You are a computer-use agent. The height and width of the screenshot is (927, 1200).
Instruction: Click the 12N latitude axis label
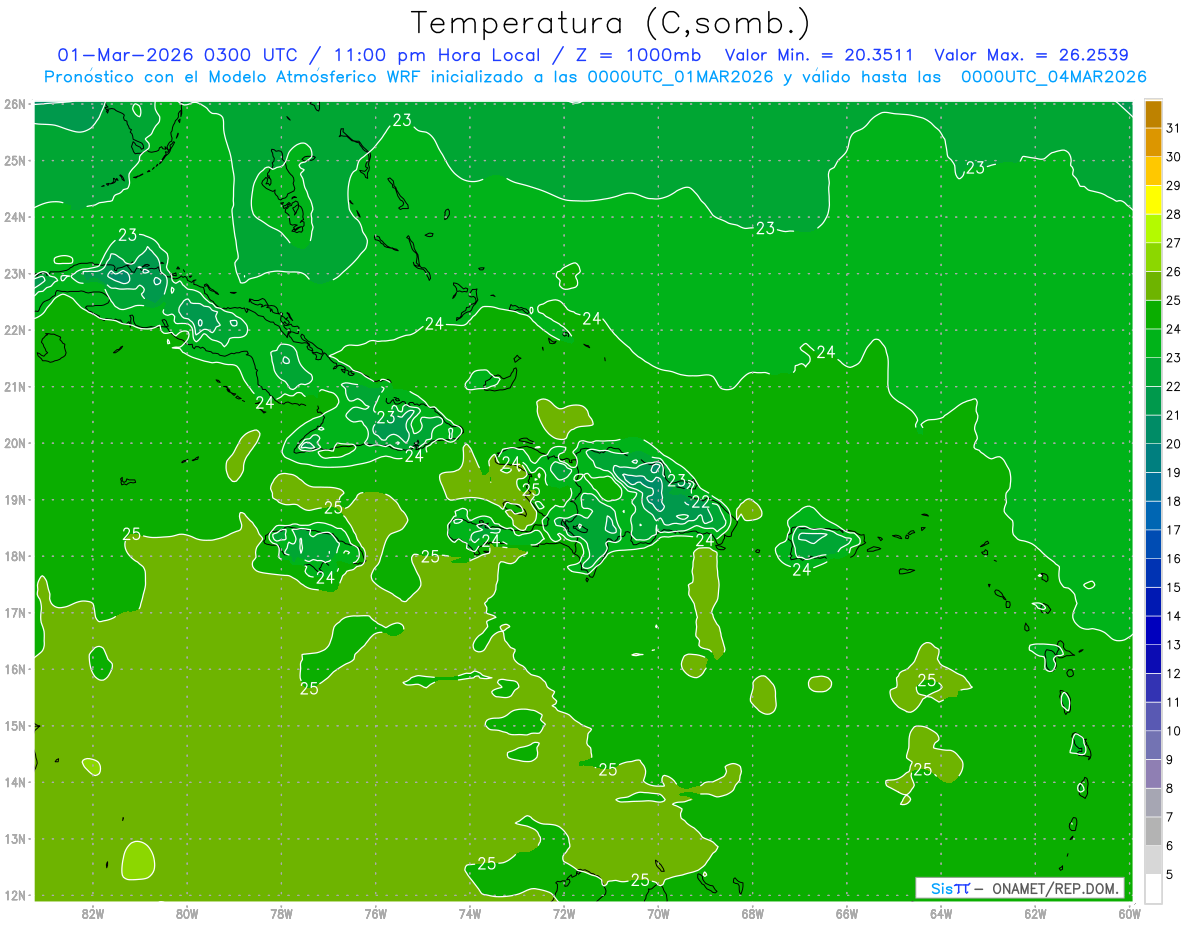[14, 895]
